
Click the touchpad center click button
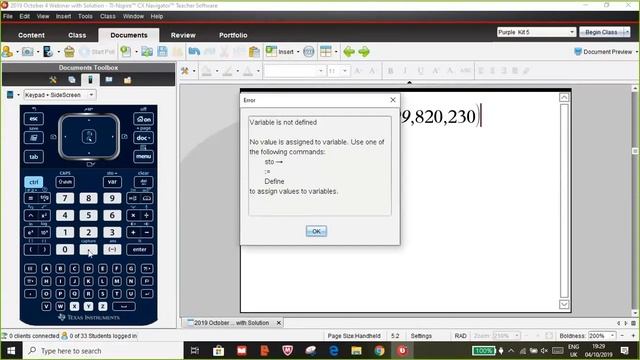(89, 136)
